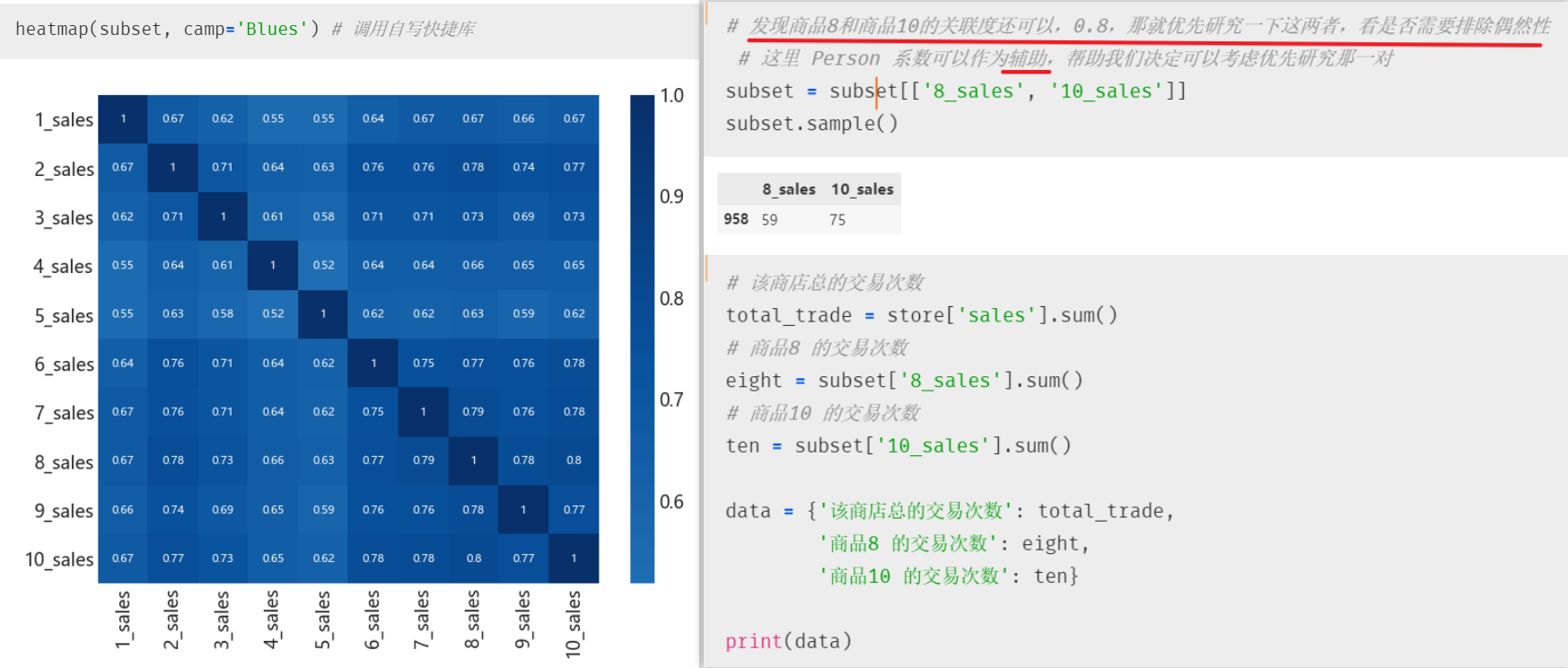Click diagonal 1 cell for row 10_sales
This screenshot has height=668, width=1568.
[x=574, y=558]
